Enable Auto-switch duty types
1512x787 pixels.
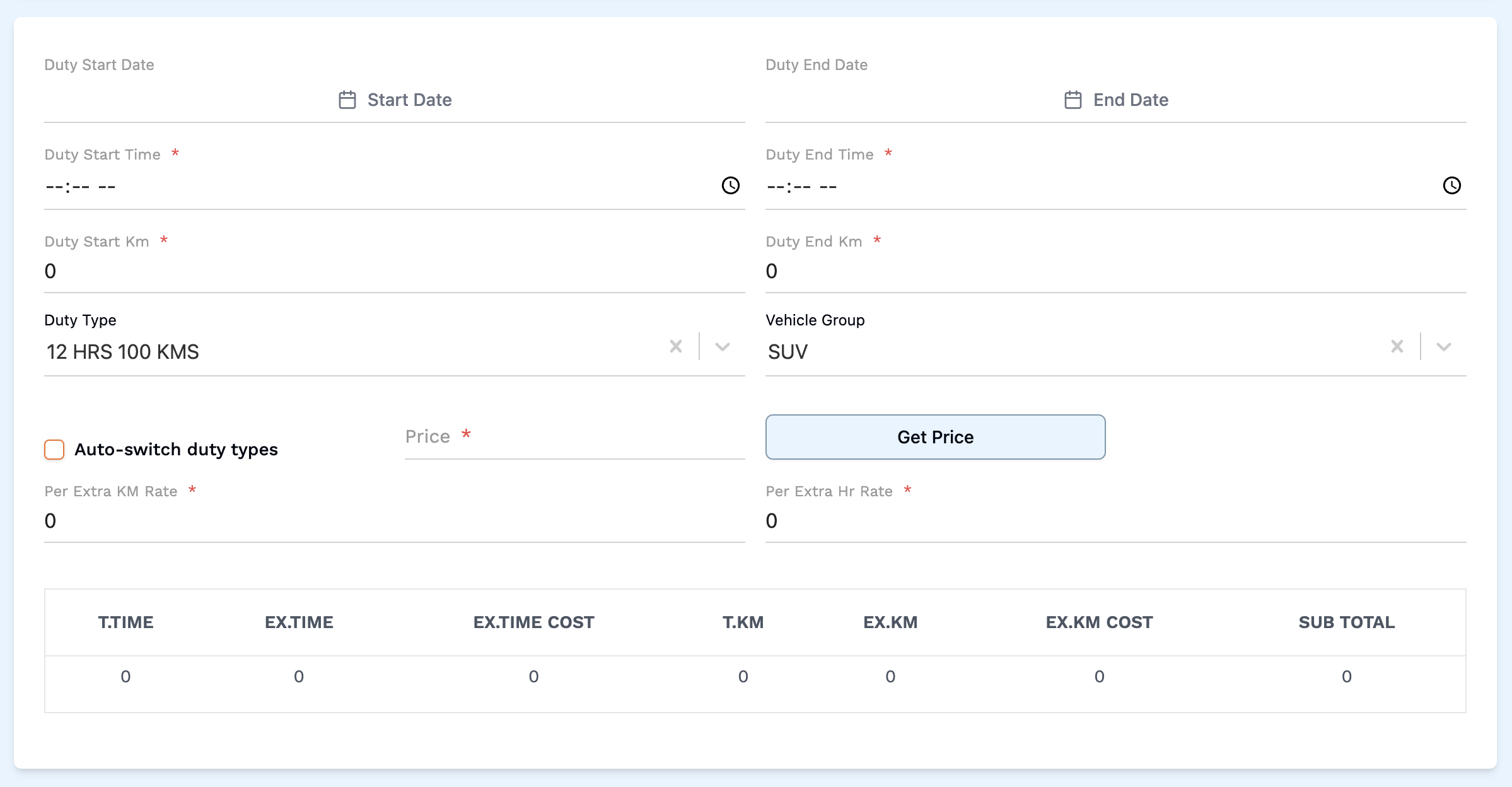coord(54,450)
